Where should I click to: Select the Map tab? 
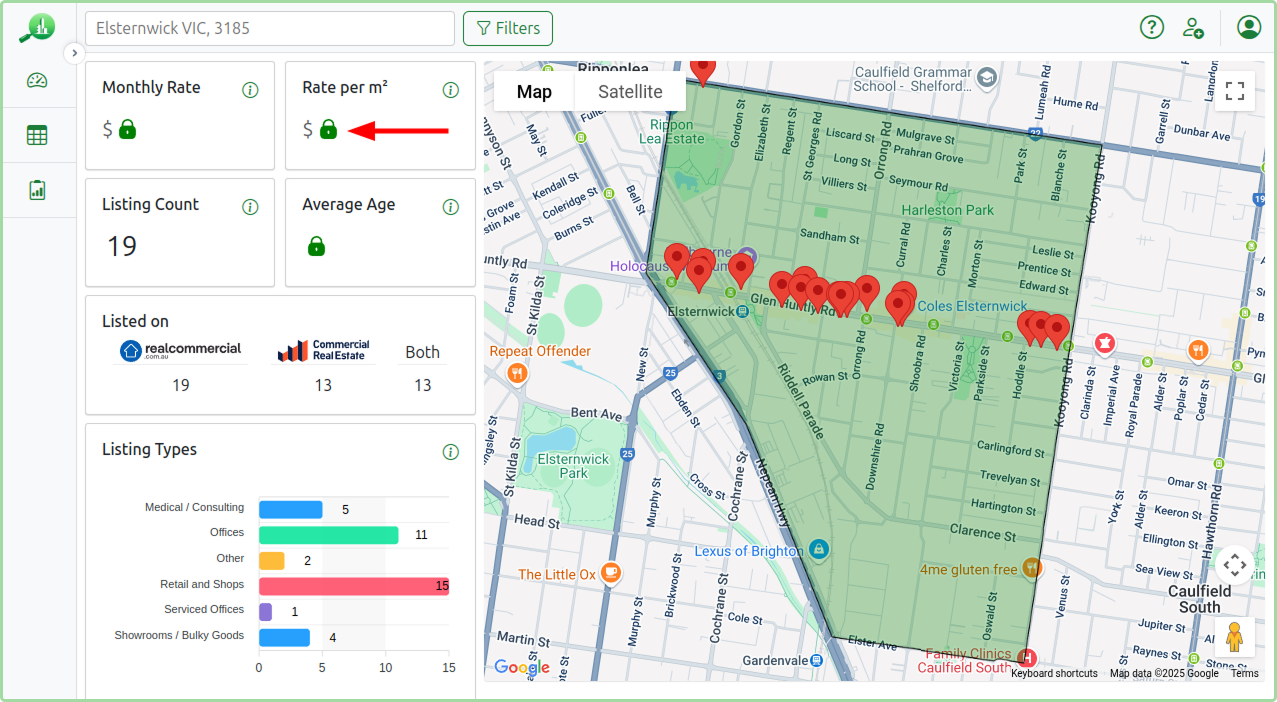click(x=535, y=91)
